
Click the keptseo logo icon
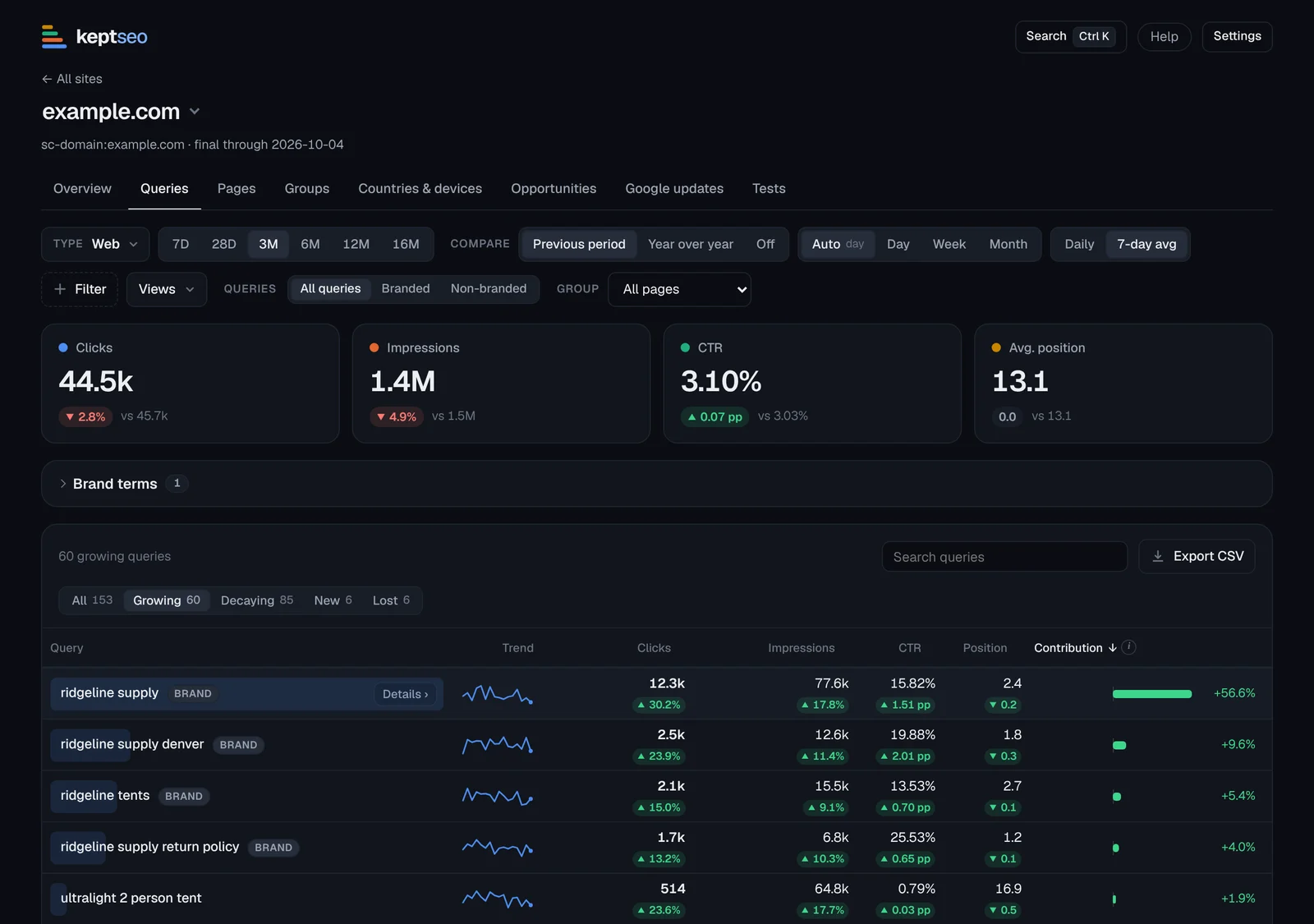[x=54, y=36]
